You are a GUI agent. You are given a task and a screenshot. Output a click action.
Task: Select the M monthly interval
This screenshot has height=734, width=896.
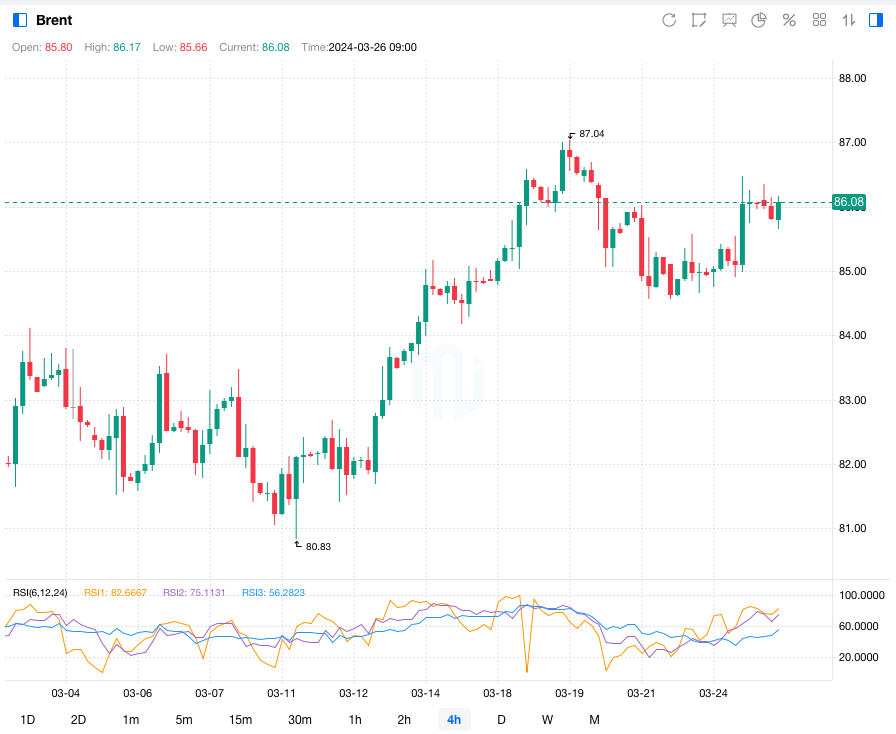[594, 720]
